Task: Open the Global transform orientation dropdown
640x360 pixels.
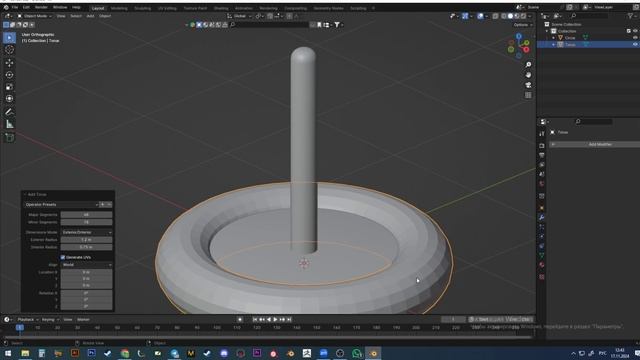Action: click(240, 16)
